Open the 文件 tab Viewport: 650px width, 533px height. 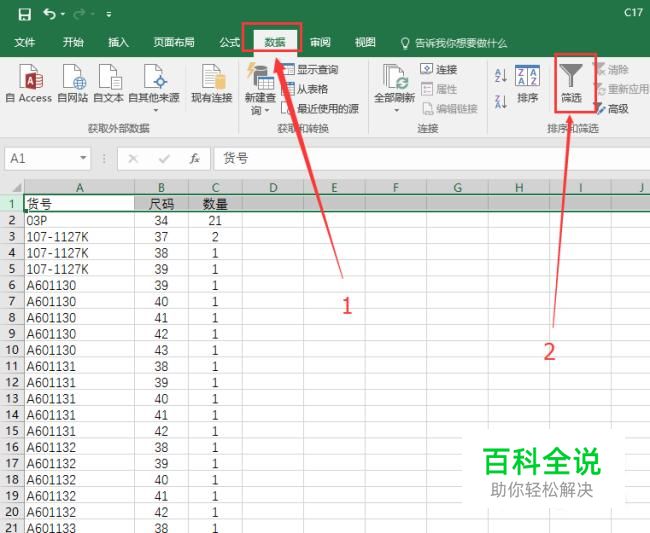point(24,42)
